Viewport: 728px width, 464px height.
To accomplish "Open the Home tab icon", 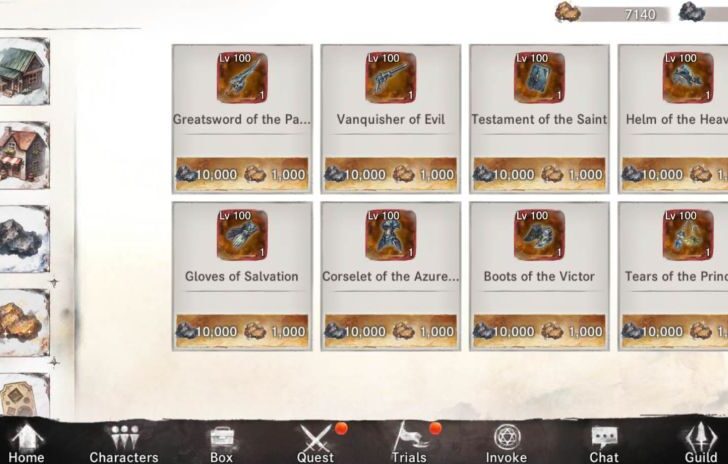I will [x=26, y=444].
